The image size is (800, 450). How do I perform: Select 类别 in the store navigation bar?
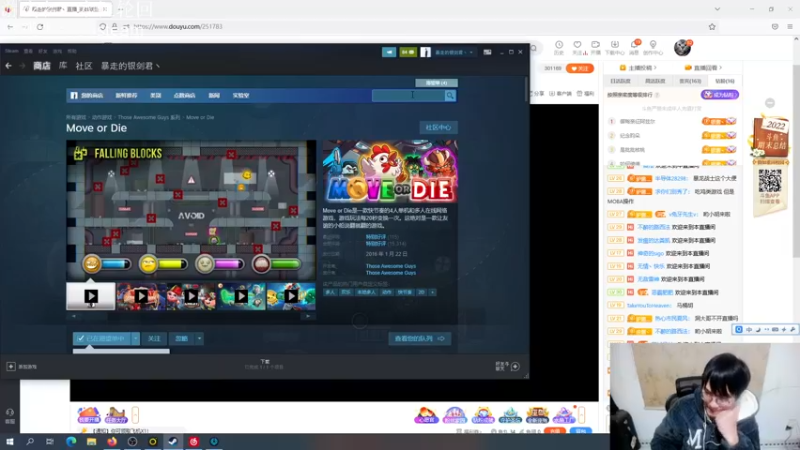tap(156, 95)
